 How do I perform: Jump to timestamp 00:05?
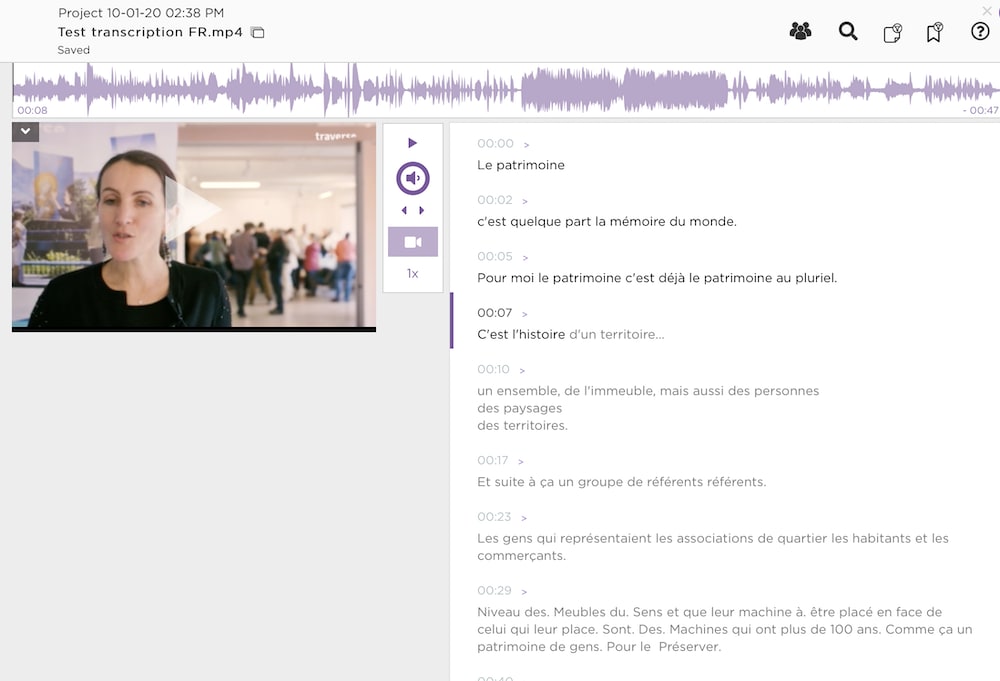495,256
